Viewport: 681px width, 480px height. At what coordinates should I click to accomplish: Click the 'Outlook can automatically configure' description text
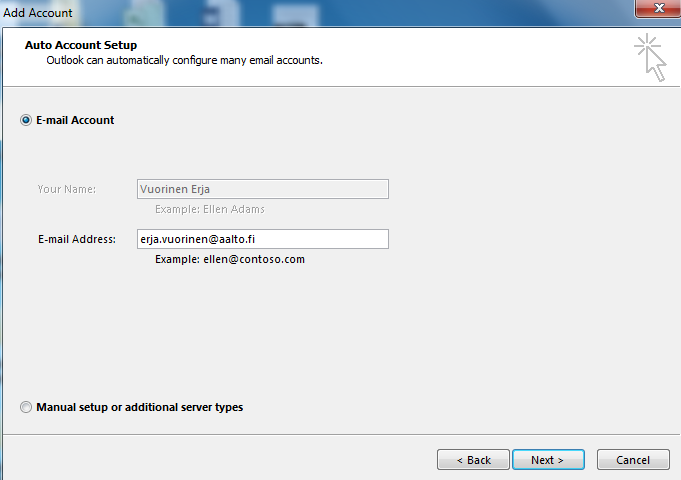point(184,61)
